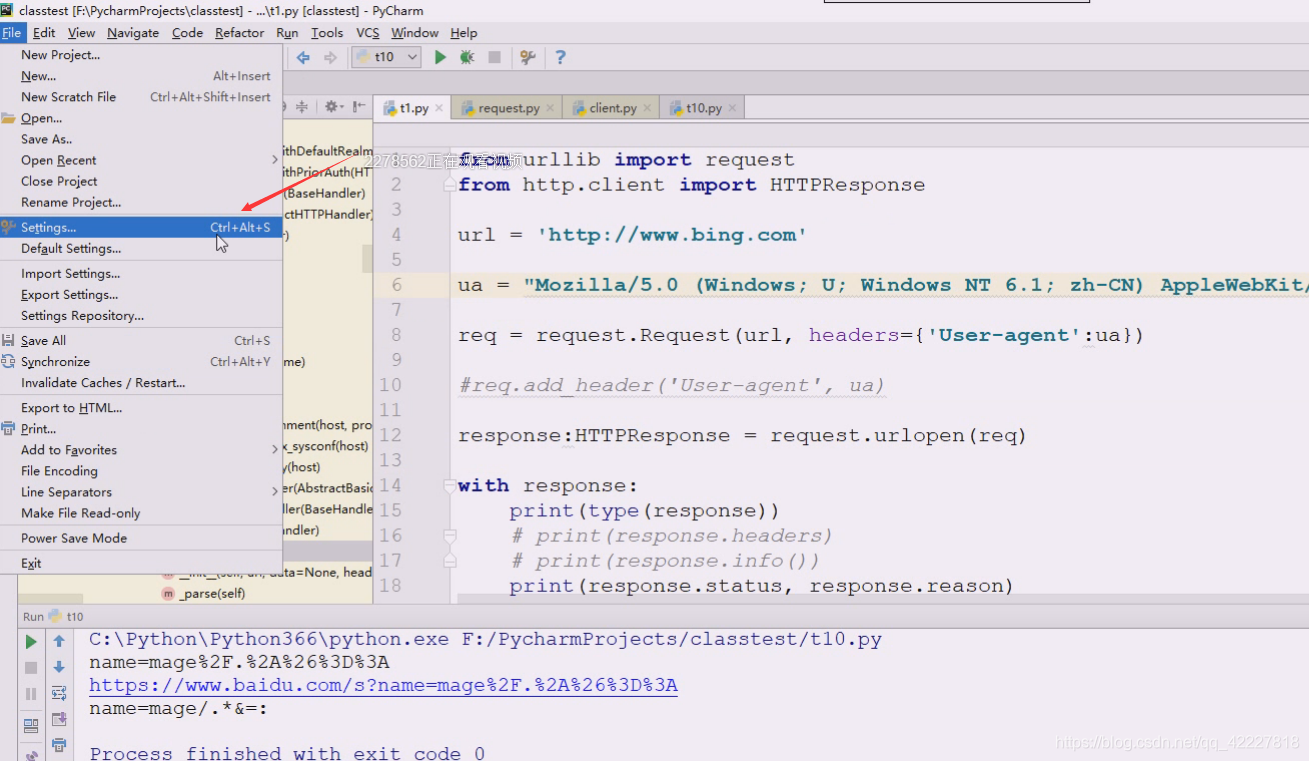Click line number 6 in gutter

coord(397,285)
